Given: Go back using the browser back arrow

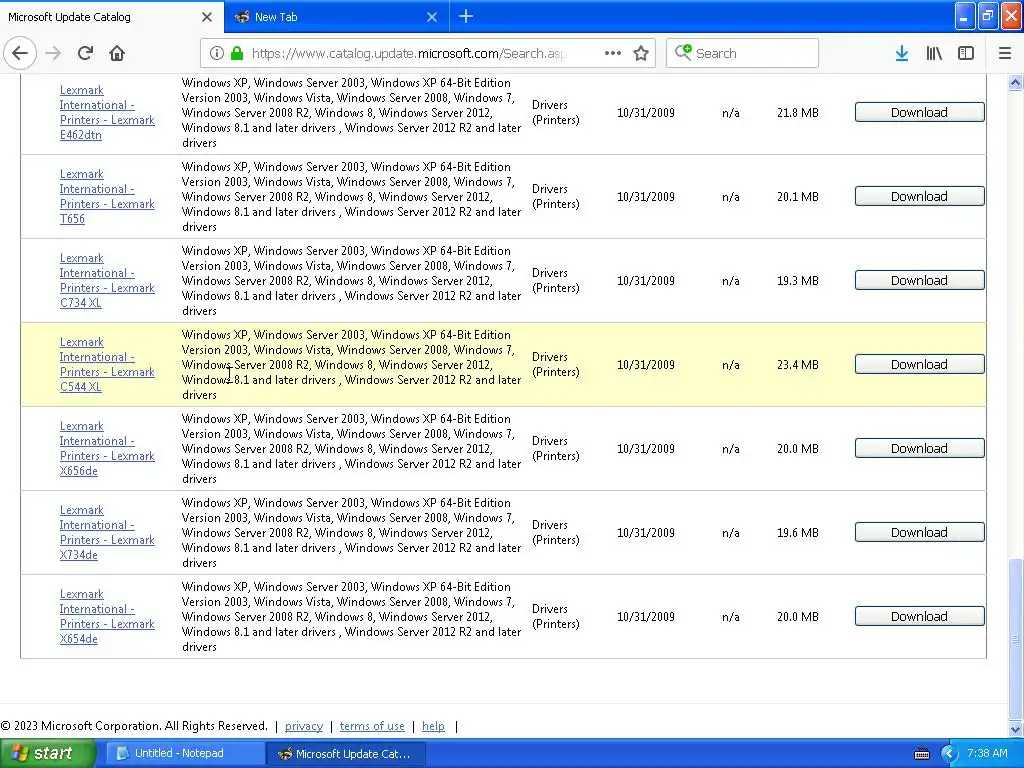Looking at the screenshot, I should click(20, 53).
